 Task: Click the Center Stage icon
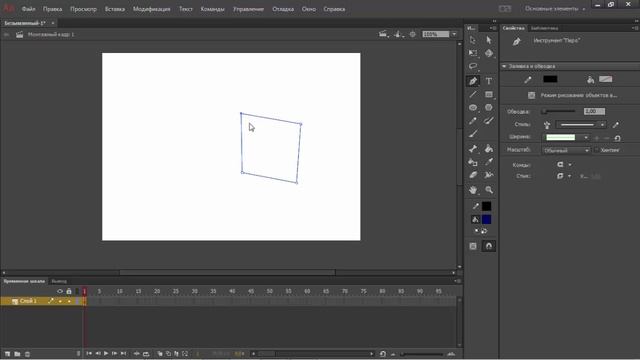[x=413, y=34]
